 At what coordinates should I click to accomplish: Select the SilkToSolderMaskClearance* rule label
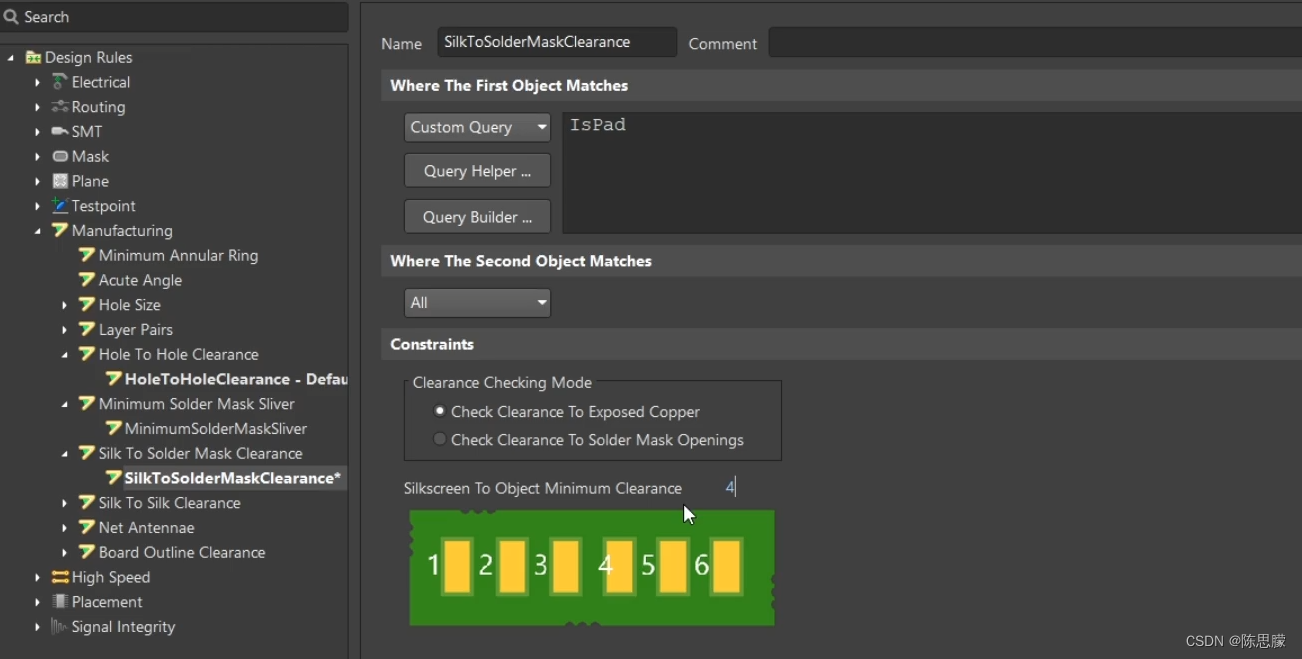pos(233,478)
